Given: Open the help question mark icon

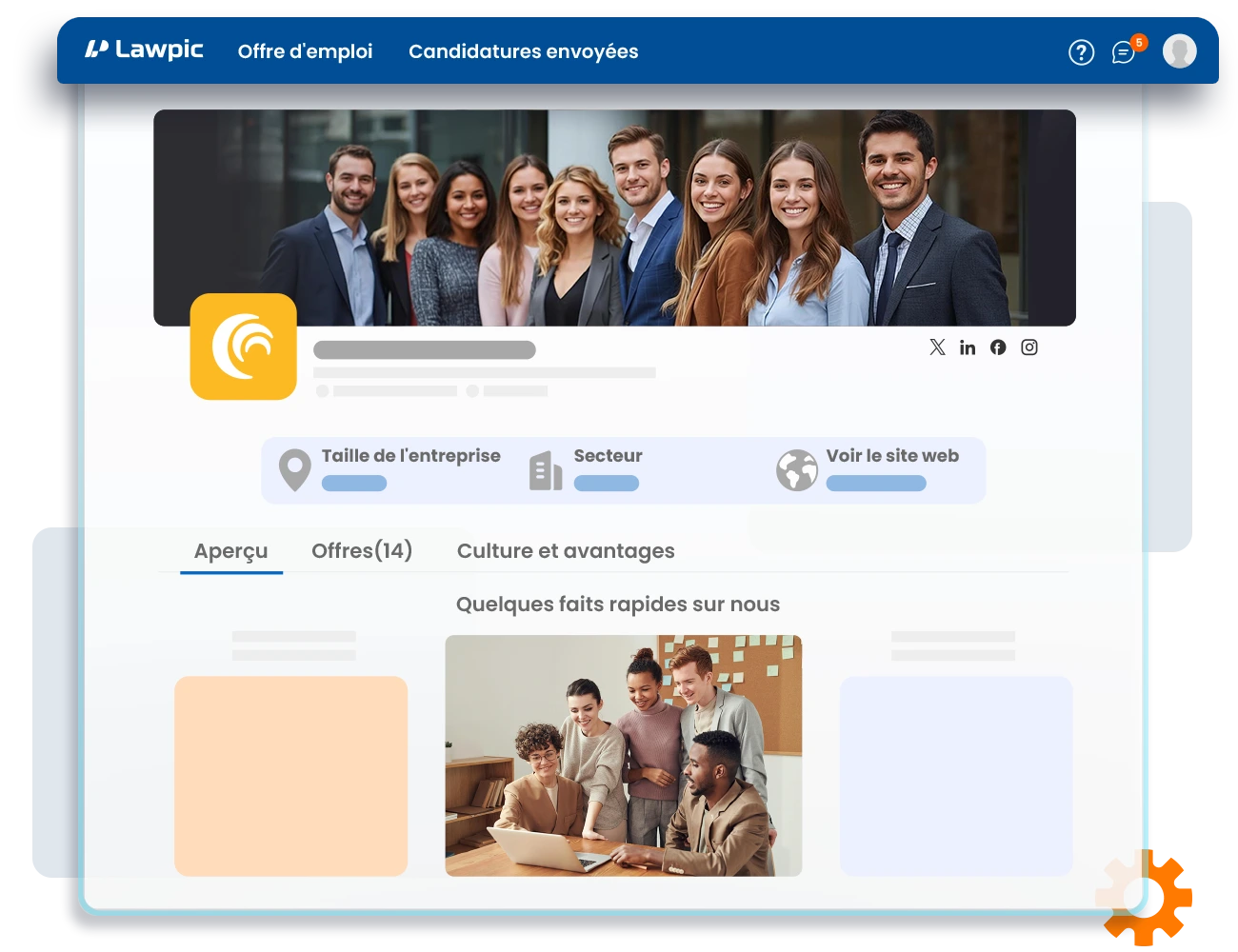Looking at the screenshot, I should click(1081, 52).
